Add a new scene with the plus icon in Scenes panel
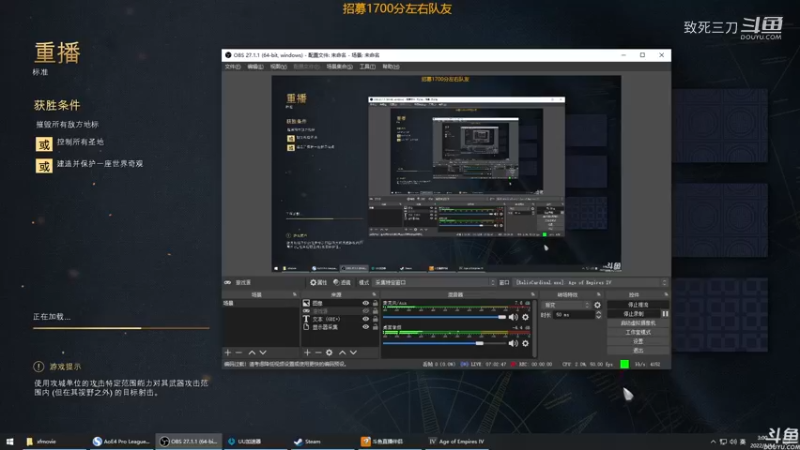 click(x=228, y=353)
